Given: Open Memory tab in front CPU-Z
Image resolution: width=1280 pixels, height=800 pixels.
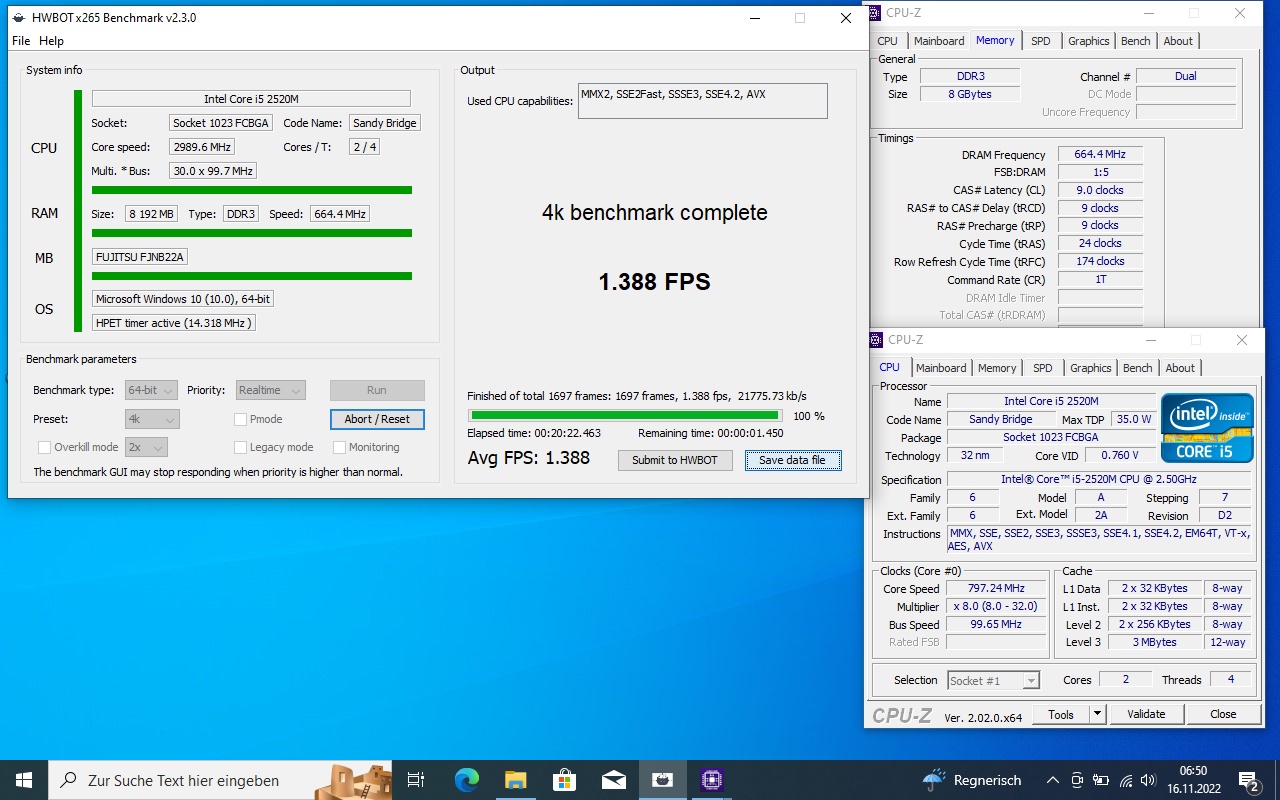Looking at the screenshot, I should tap(997, 368).
